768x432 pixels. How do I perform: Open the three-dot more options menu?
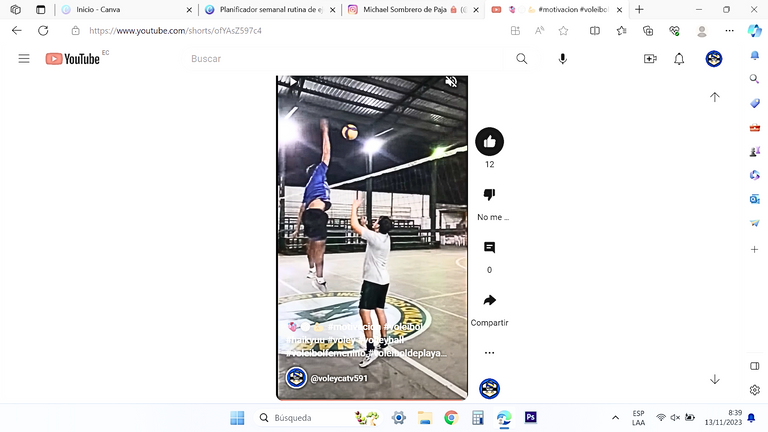(x=489, y=353)
